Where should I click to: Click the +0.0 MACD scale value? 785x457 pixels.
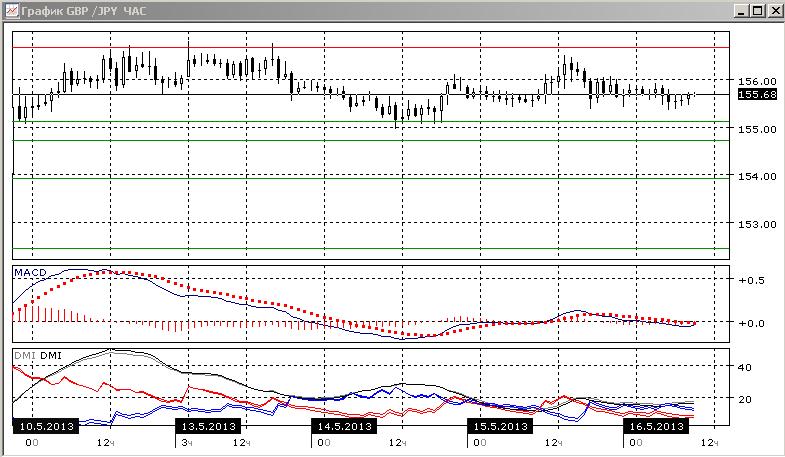751,323
